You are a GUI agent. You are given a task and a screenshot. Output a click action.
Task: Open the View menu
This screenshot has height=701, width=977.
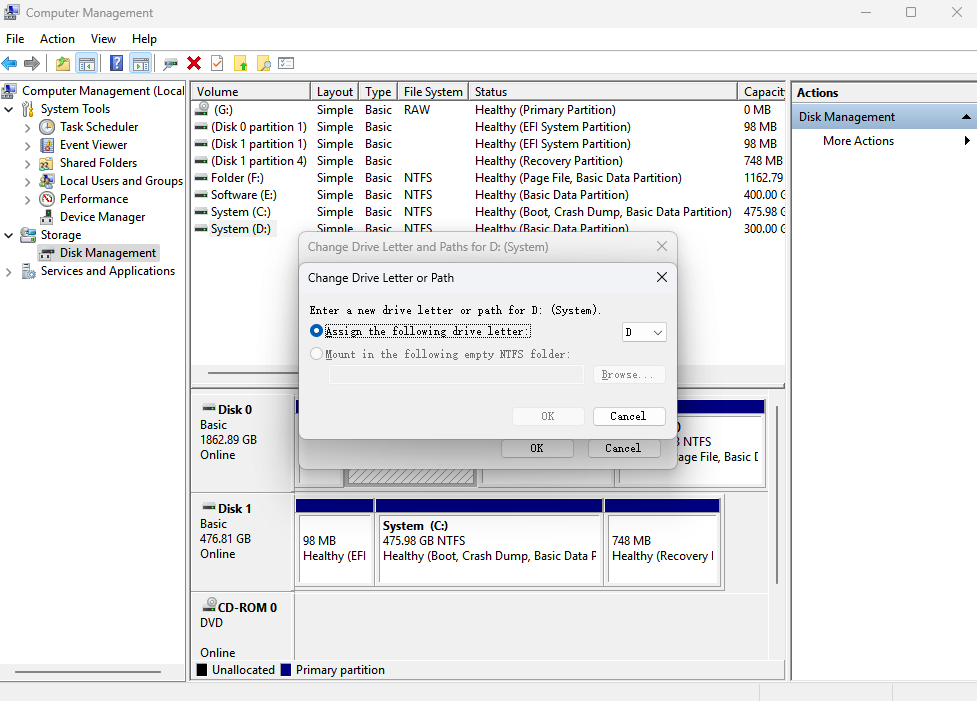pyautogui.click(x=103, y=39)
